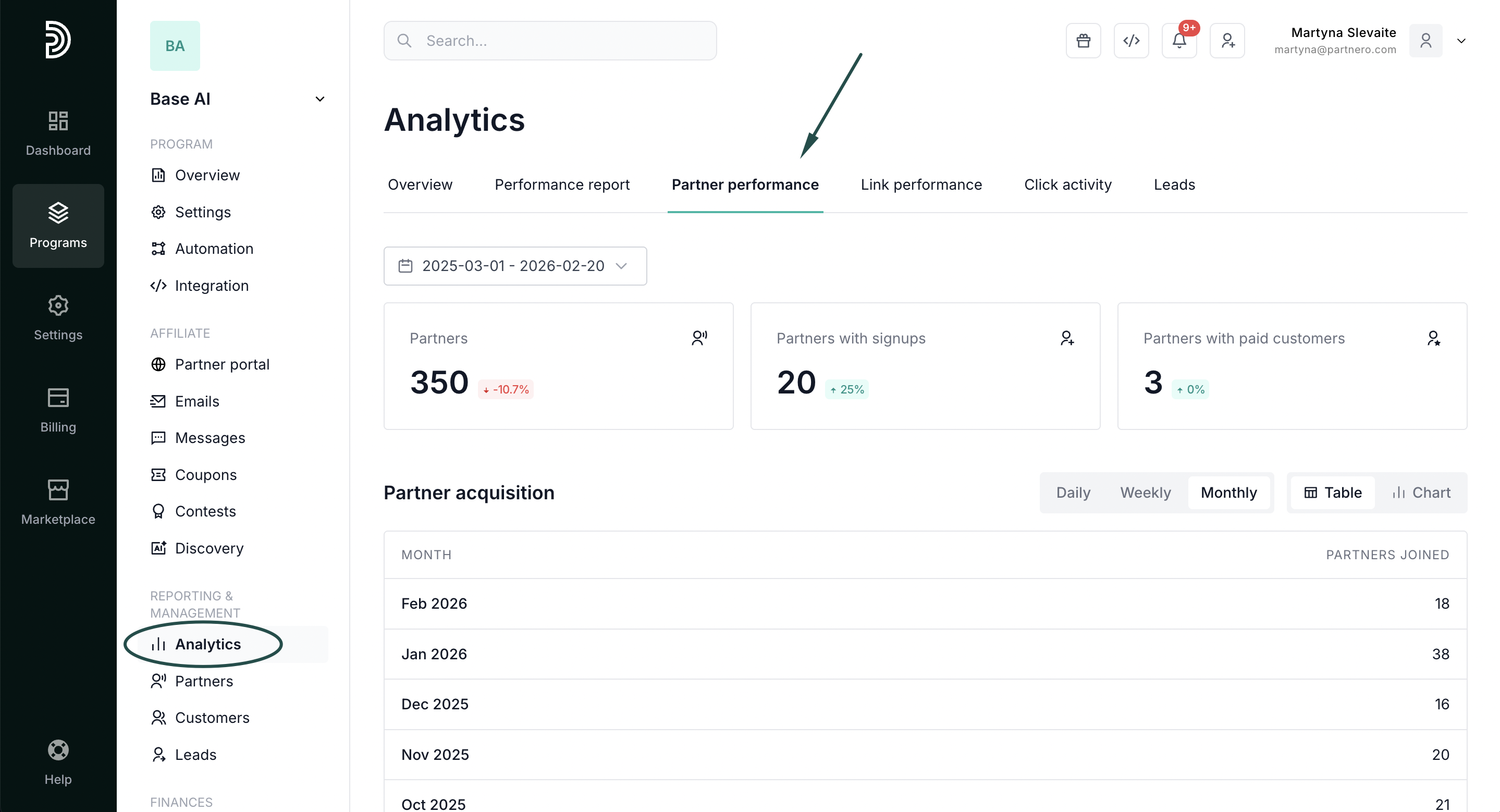Switch to the Link performance tab
The image size is (1500, 812).
920,184
